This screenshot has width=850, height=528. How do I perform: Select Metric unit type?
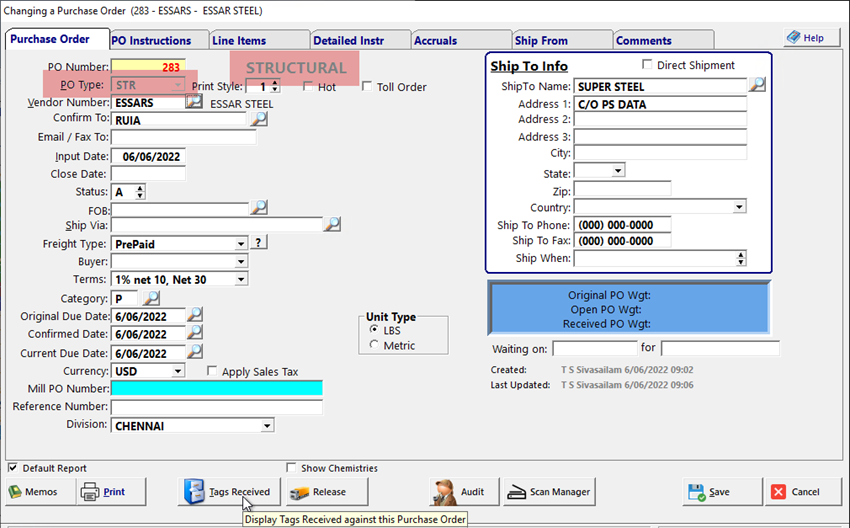coord(374,345)
